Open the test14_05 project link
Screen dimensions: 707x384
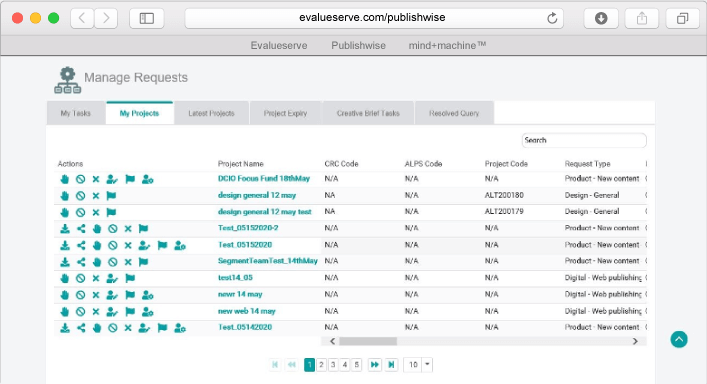point(235,278)
